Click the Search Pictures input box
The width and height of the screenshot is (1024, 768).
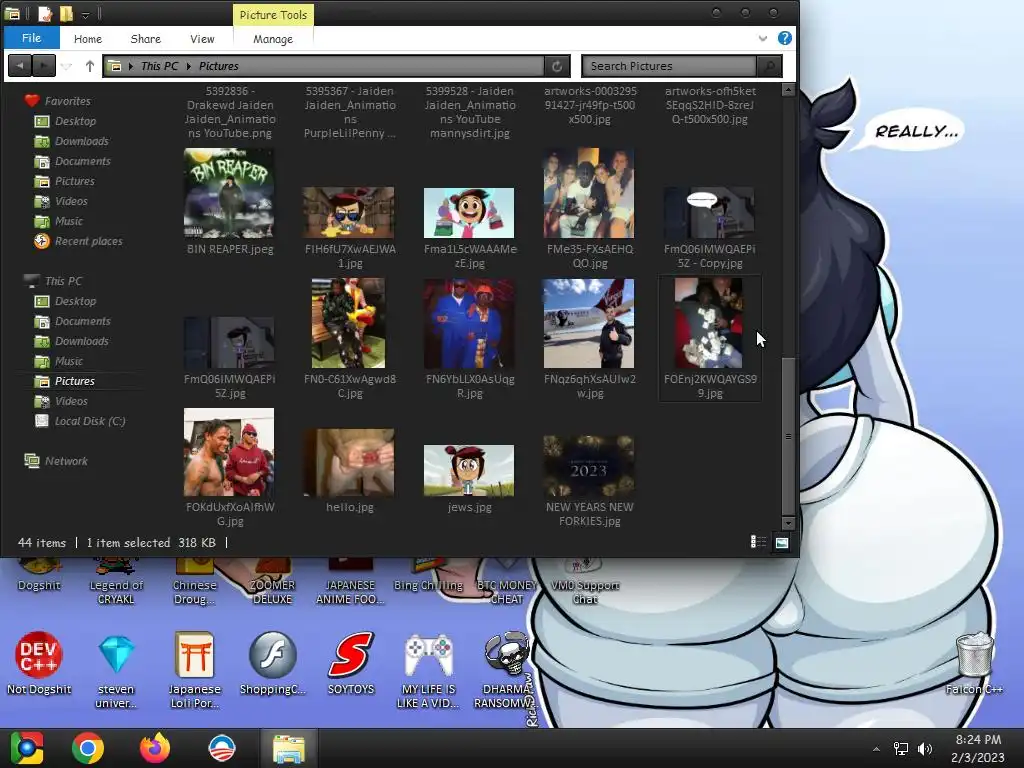669,66
